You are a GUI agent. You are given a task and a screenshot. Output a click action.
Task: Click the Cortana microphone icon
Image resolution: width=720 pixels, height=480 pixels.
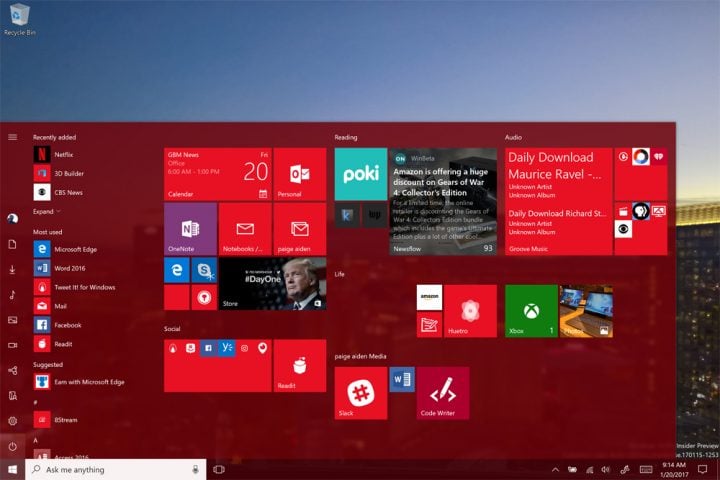point(195,469)
